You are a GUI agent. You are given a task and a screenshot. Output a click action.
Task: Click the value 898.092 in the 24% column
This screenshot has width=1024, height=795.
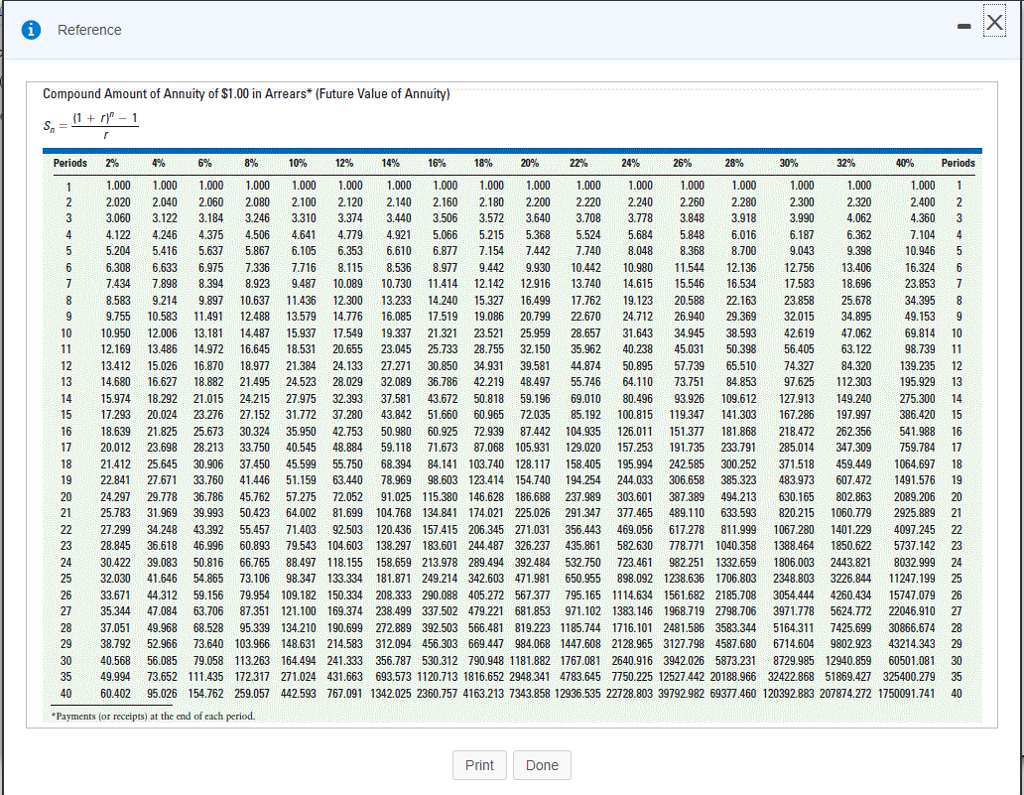click(635, 579)
